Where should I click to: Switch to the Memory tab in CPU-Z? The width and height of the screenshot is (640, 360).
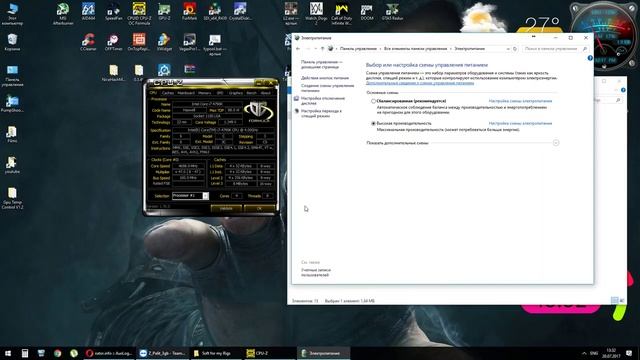204,93
